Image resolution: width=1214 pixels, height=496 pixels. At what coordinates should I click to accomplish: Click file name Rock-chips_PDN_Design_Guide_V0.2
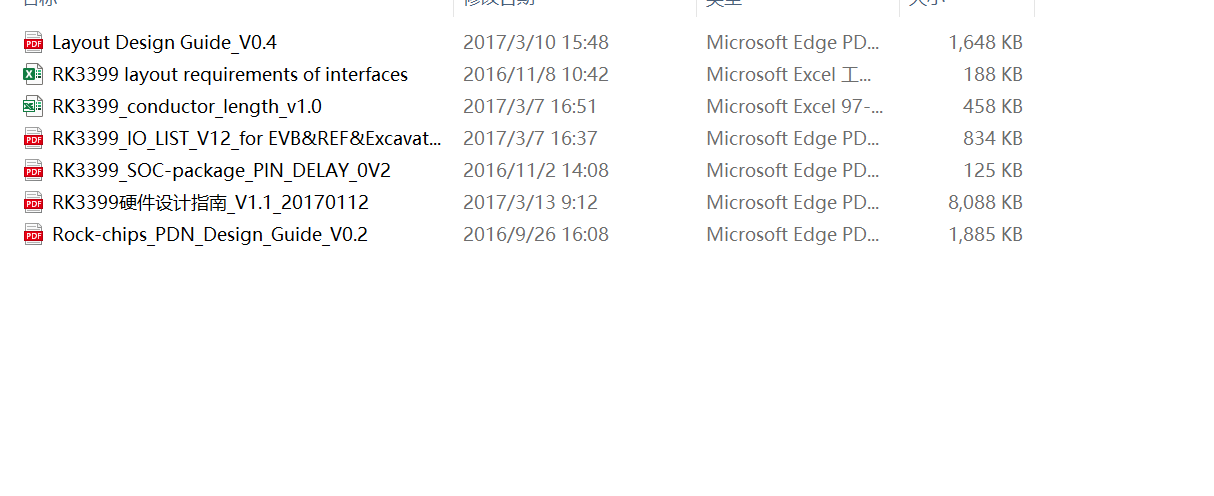(x=210, y=235)
